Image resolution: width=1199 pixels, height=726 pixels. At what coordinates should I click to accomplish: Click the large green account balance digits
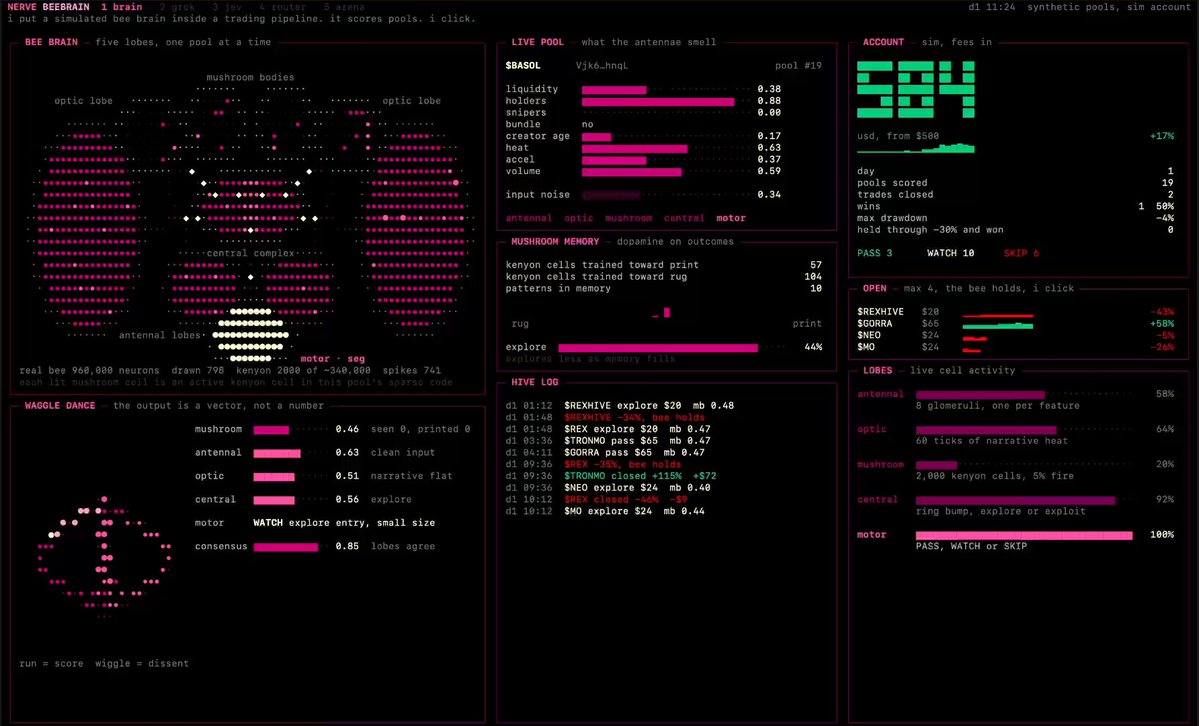pos(916,90)
